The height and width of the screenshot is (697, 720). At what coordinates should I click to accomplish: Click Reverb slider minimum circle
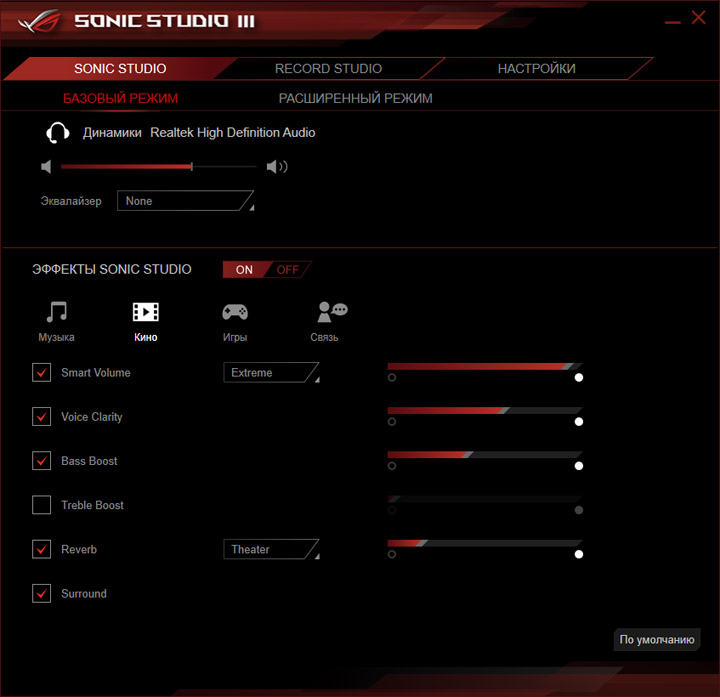pyautogui.click(x=392, y=554)
